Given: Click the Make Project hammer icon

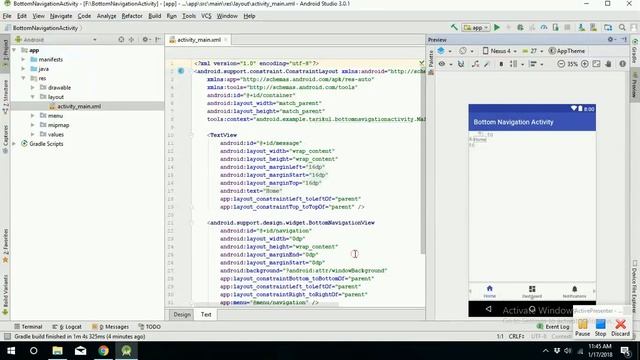Looking at the screenshot, I should (x=454, y=27).
